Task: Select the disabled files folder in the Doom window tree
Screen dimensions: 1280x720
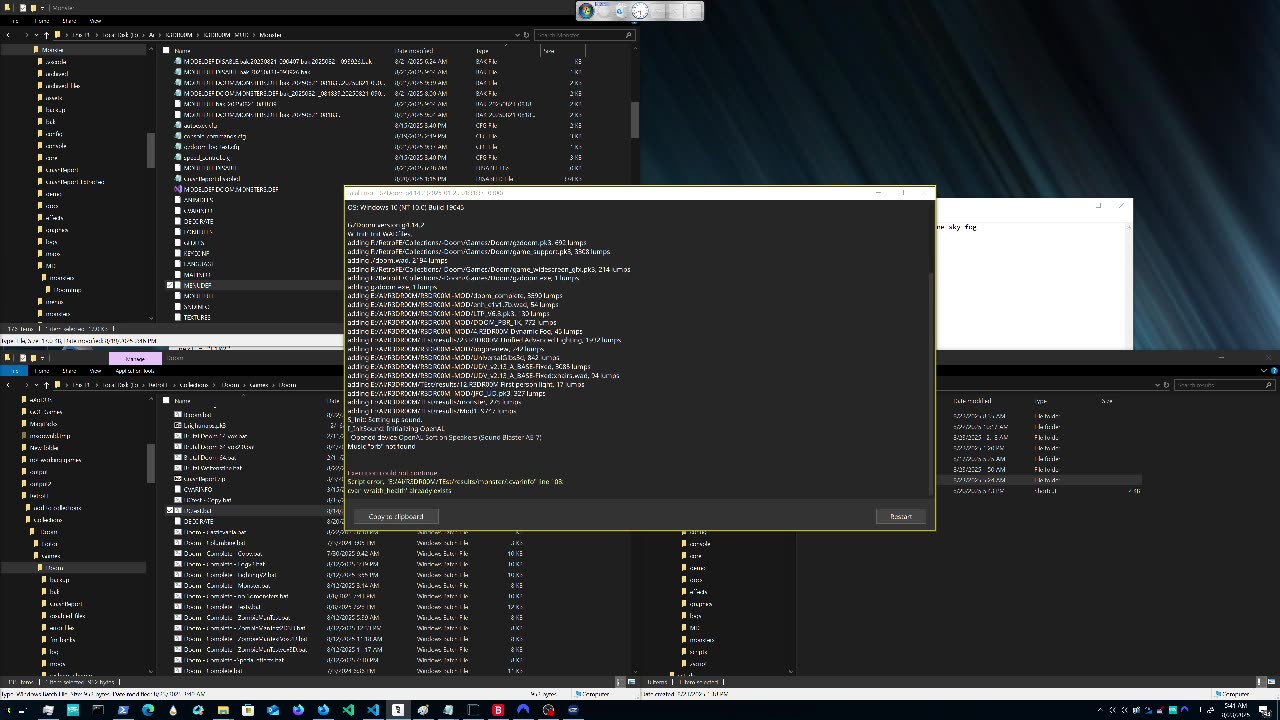Action: coord(66,615)
